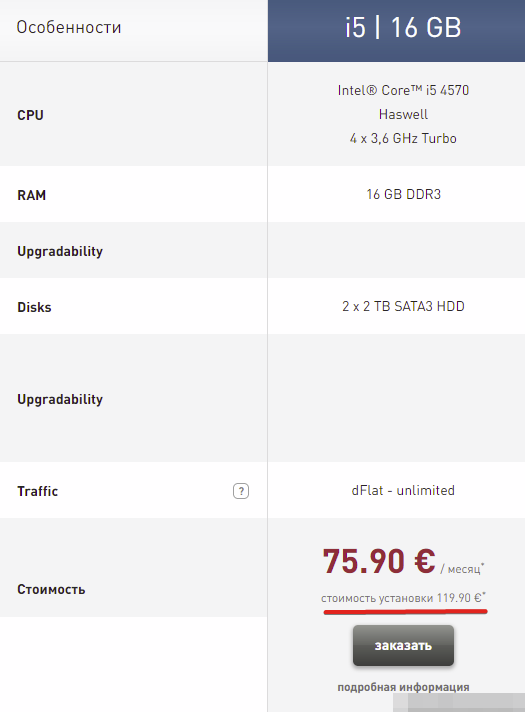The height and width of the screenshot is (712, 525).
Task: Click the 16 GB DDR3 value
Action: point(404,194)
